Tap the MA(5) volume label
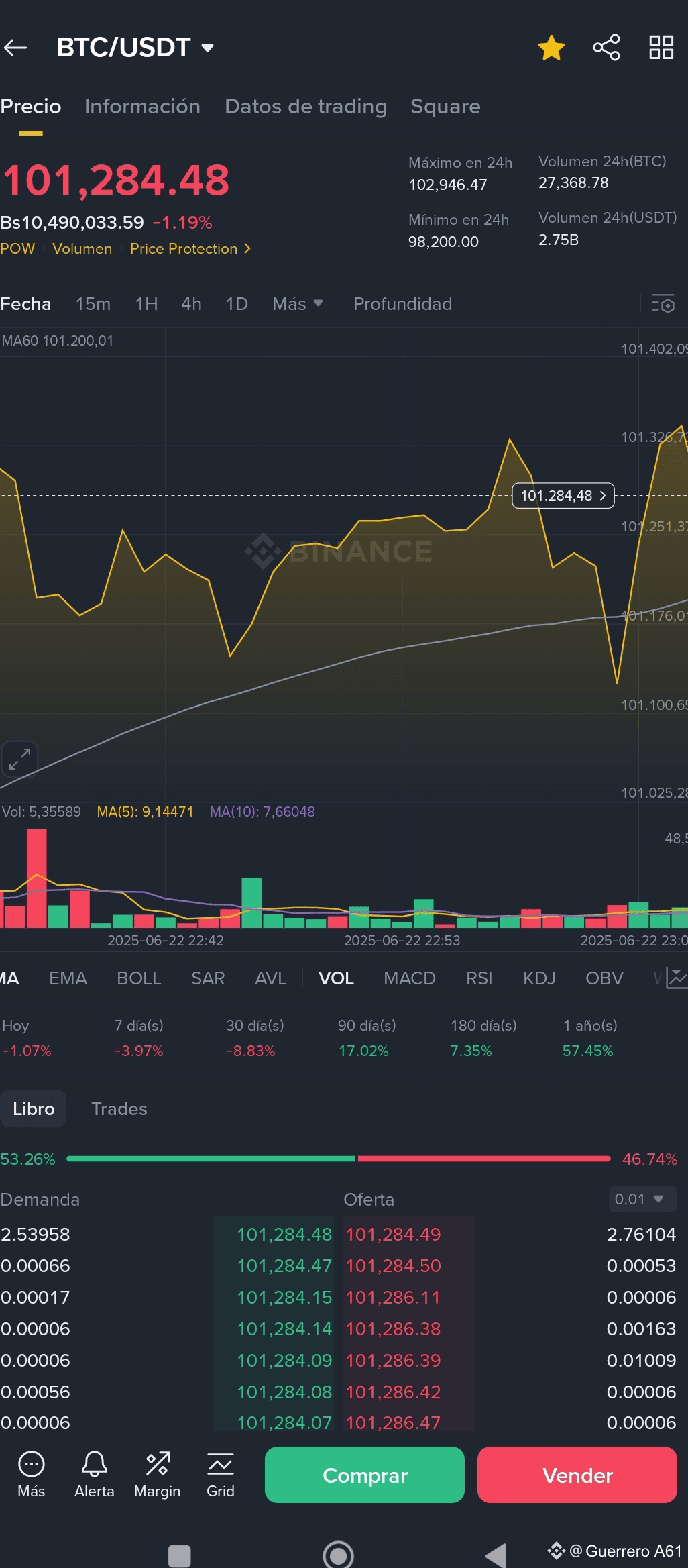688x1568 pixels. pyautogui.click(x=145, y=812)
